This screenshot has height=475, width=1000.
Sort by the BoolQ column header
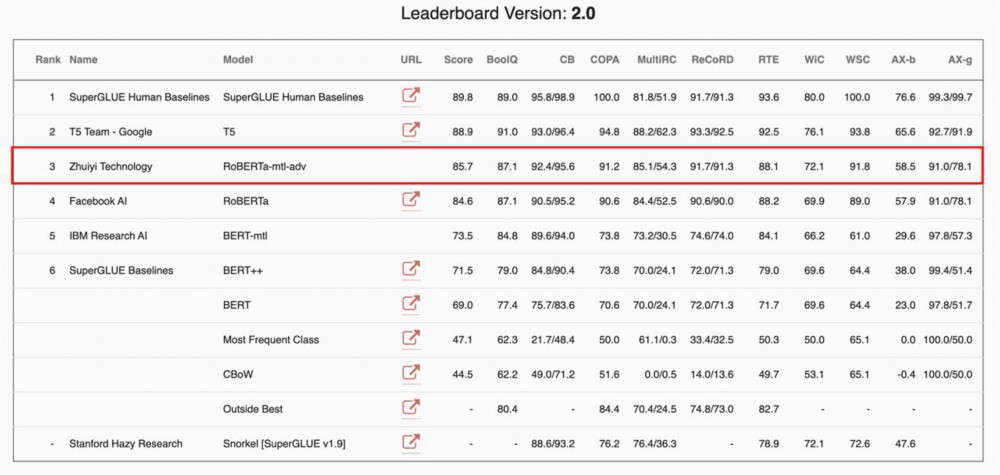(502, 60)
